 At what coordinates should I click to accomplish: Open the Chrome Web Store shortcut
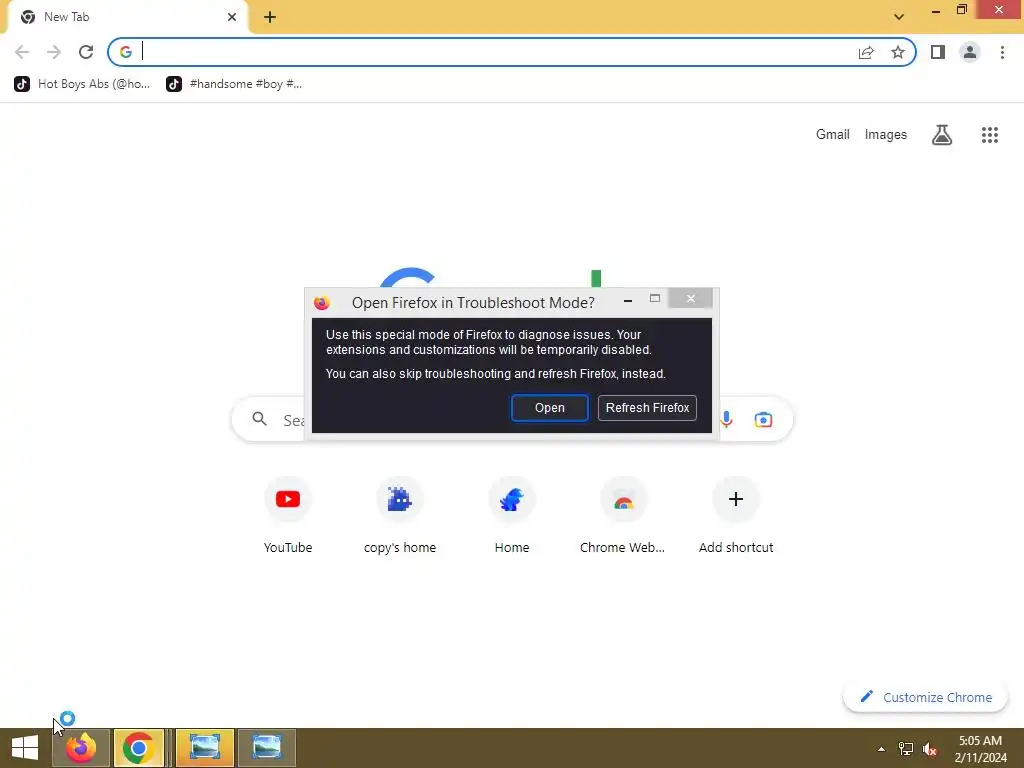(x=623, y=516)
